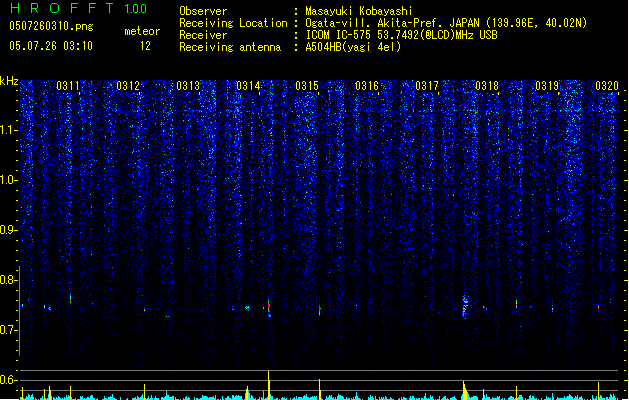
Task: Click the name Masayuki Kobayashi
Action: [359, 11]
